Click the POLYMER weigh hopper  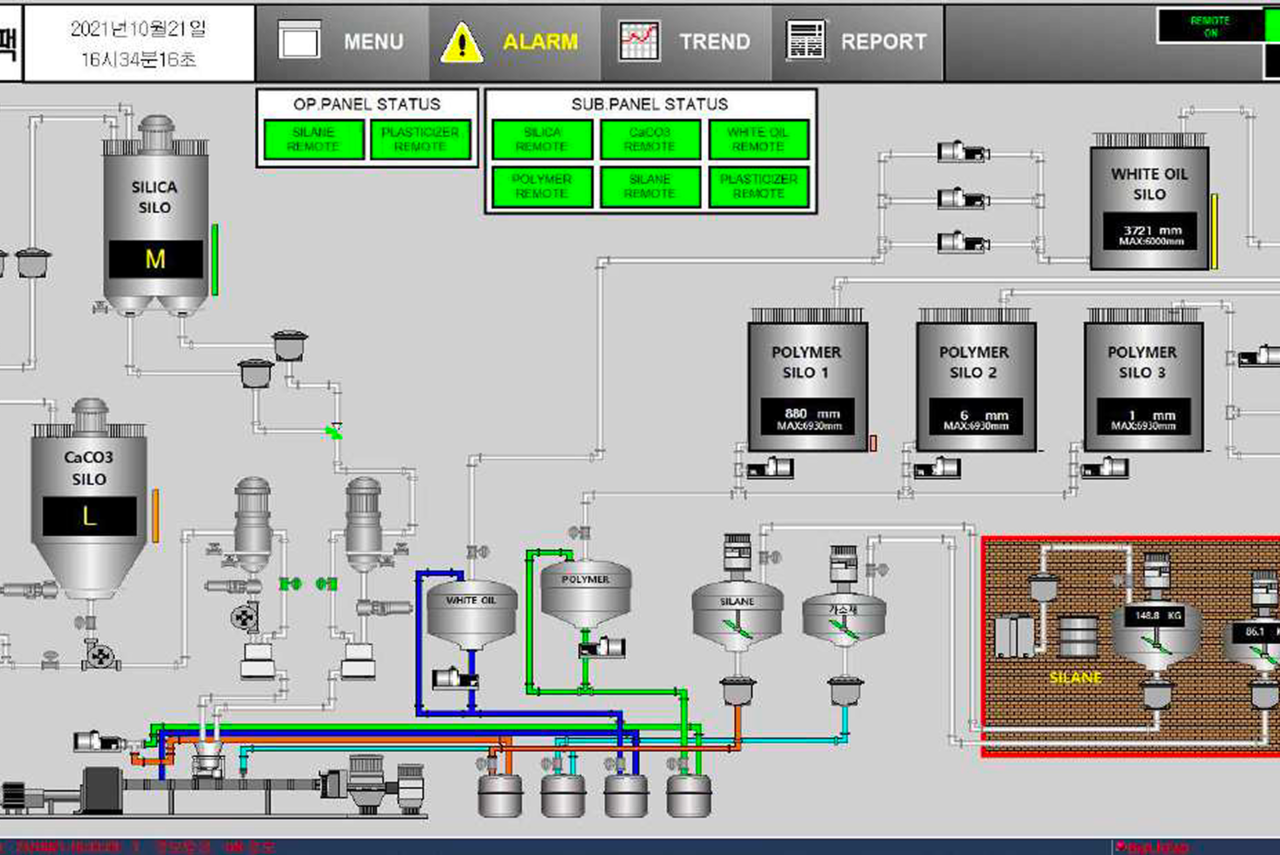586,594
